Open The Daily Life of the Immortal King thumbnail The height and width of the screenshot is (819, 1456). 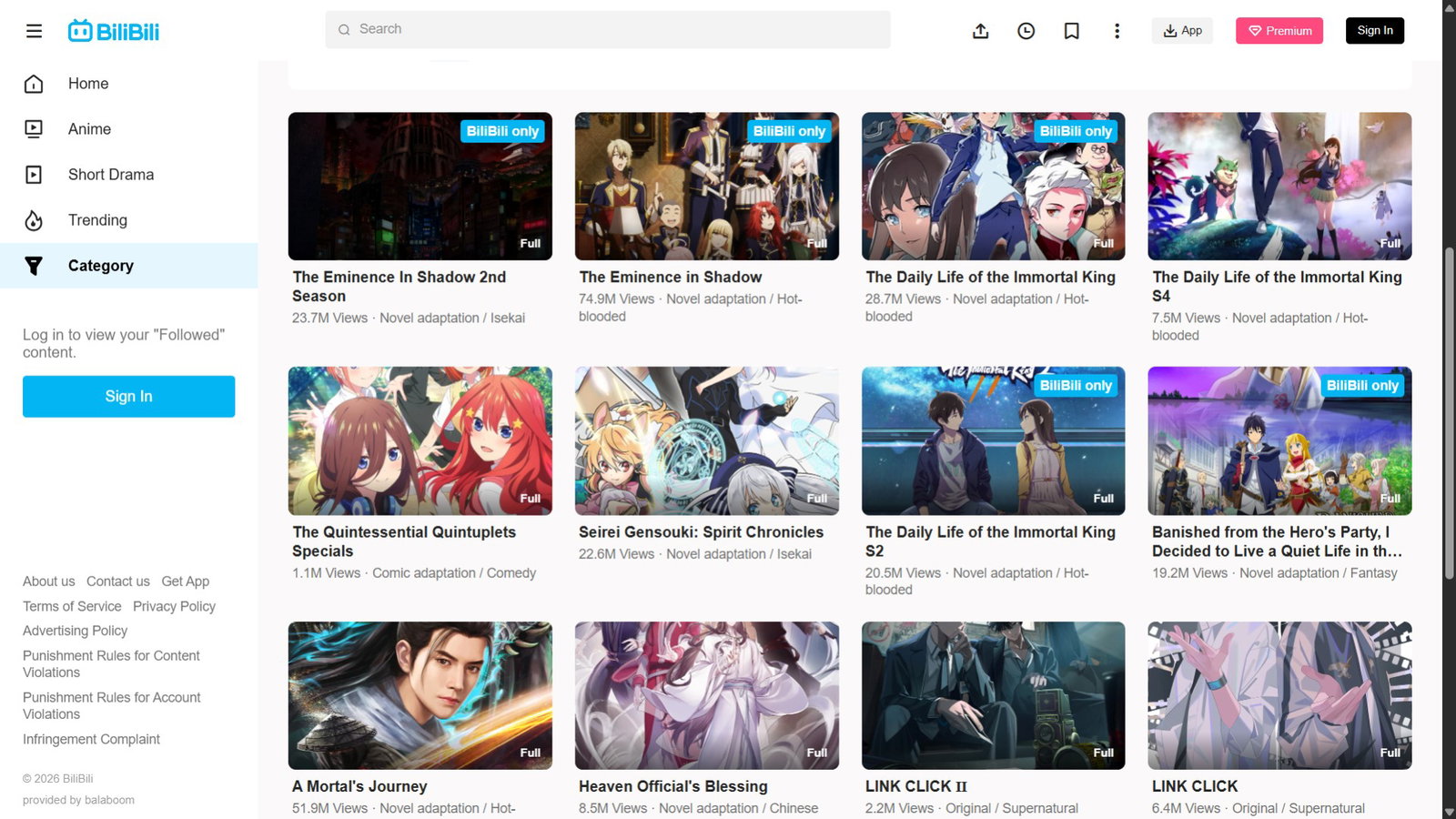(x=994, y=187)
